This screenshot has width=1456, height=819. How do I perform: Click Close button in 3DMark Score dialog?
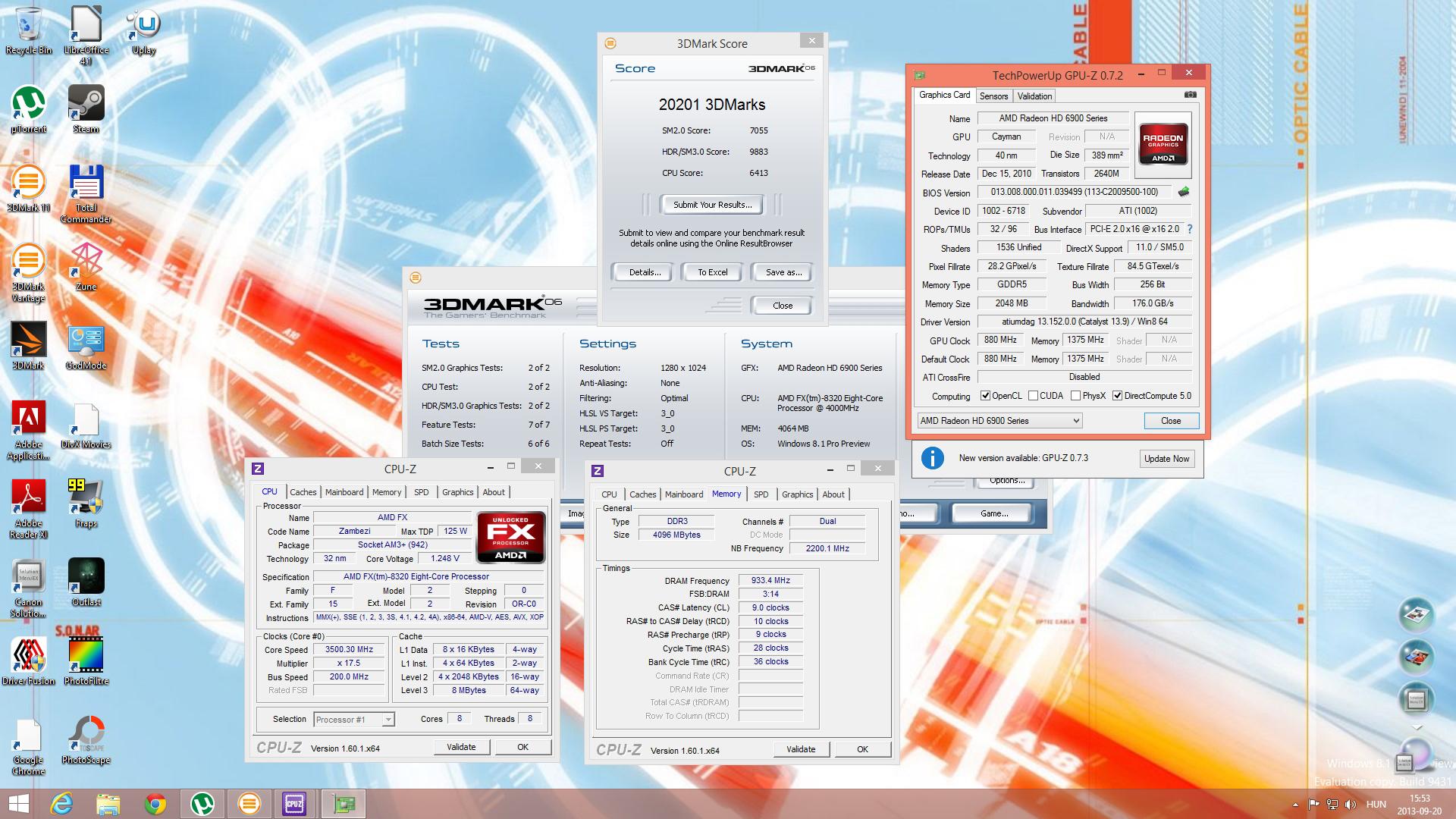(783, 306)
